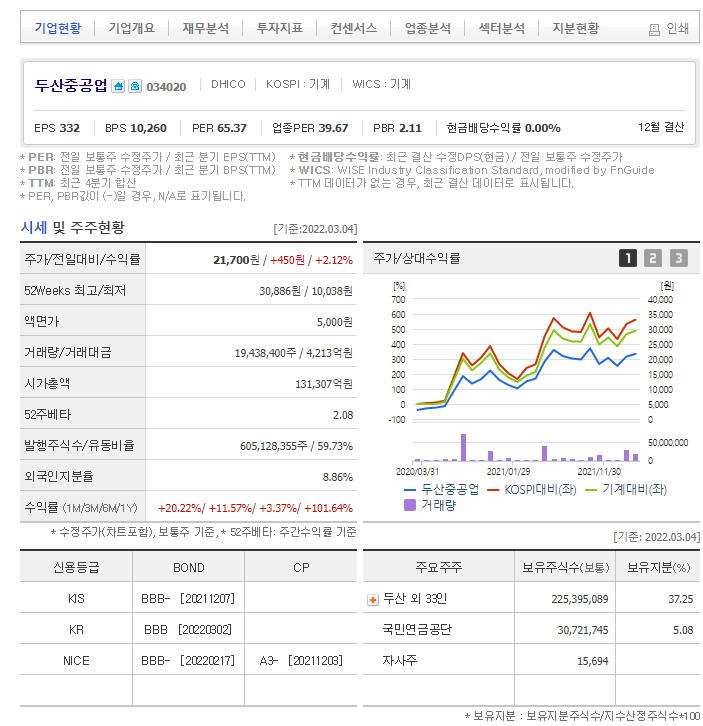Click the blue 두산중공업 legend swatch
Screen dimensions: 703x726
409,489
